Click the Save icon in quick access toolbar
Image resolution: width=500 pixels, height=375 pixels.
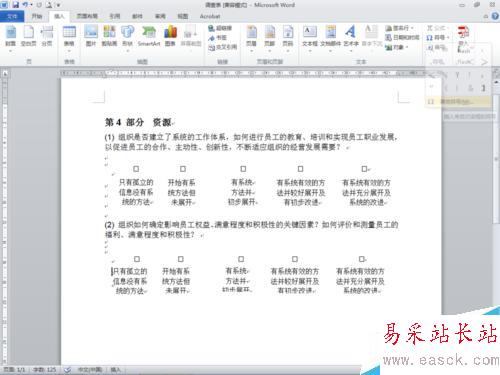[x=15, y=5]
